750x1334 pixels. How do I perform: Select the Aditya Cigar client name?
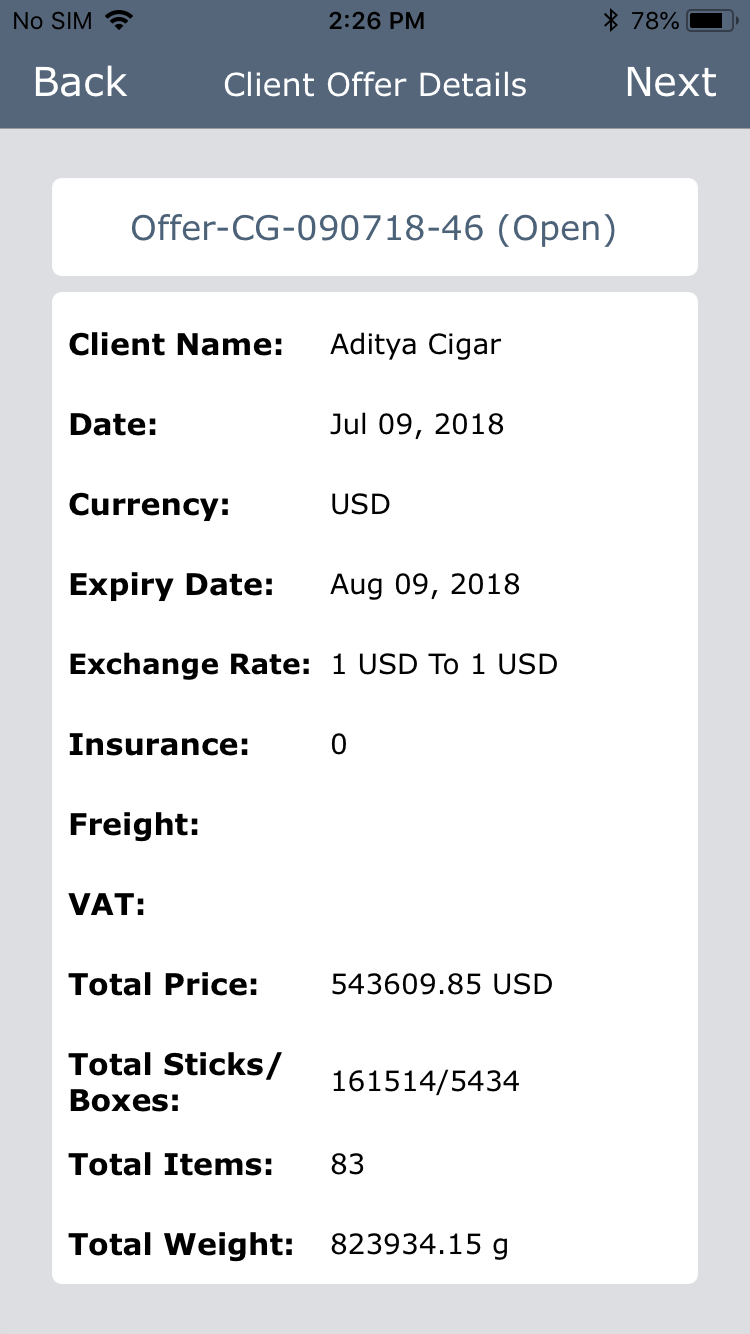point(415,345)
